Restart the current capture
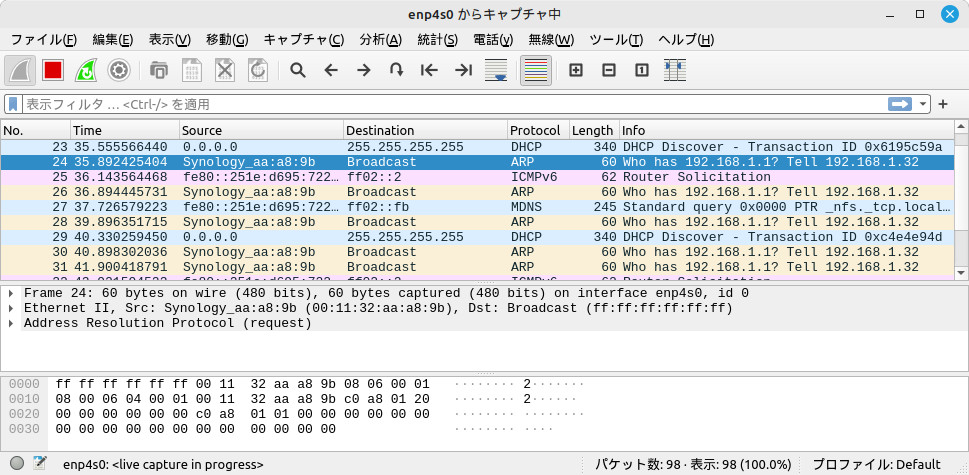969x475 pixels. pyautogui.click(x=86, y=70)
